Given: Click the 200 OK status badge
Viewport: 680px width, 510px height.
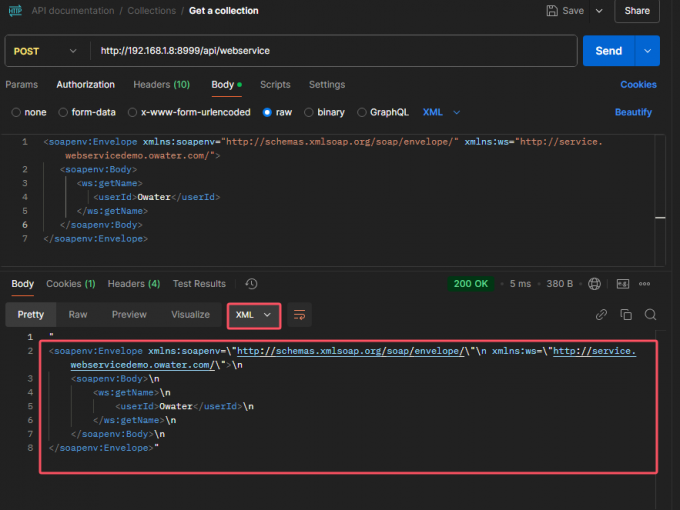Looking at the screenshot, I should [x=471, y=284].
